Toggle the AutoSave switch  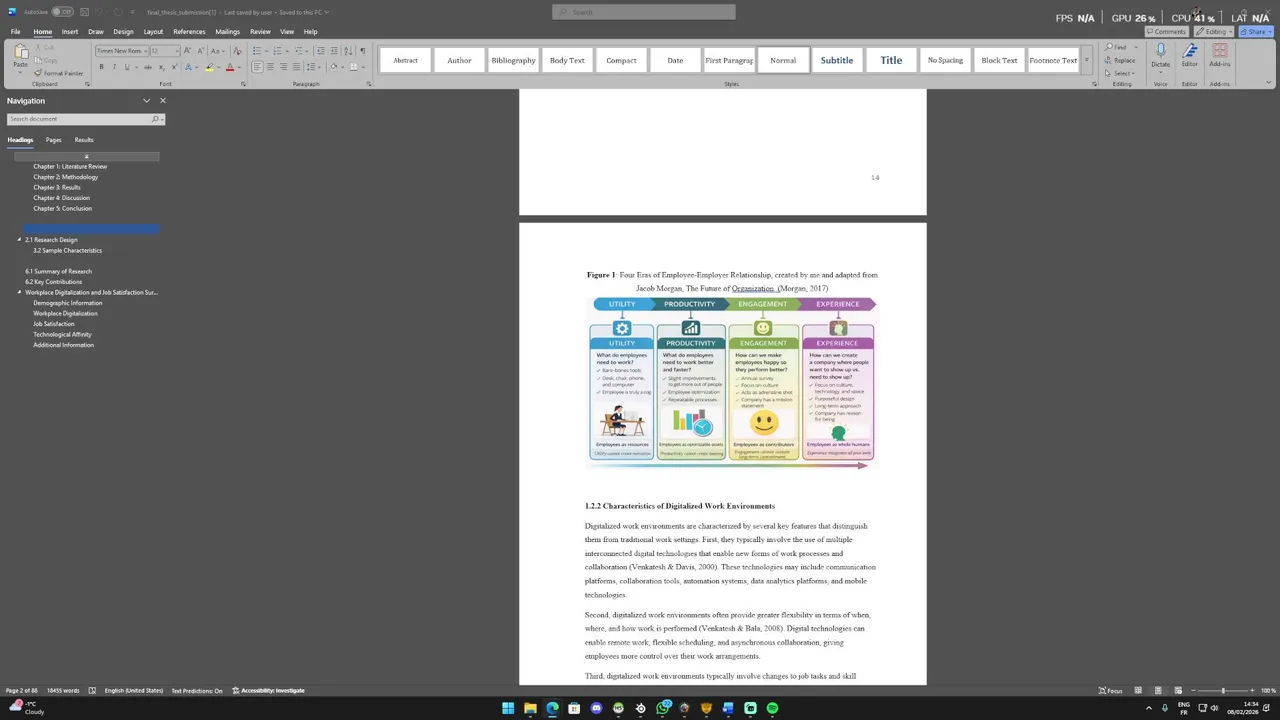pyautogui.click(x=62, y=12)
